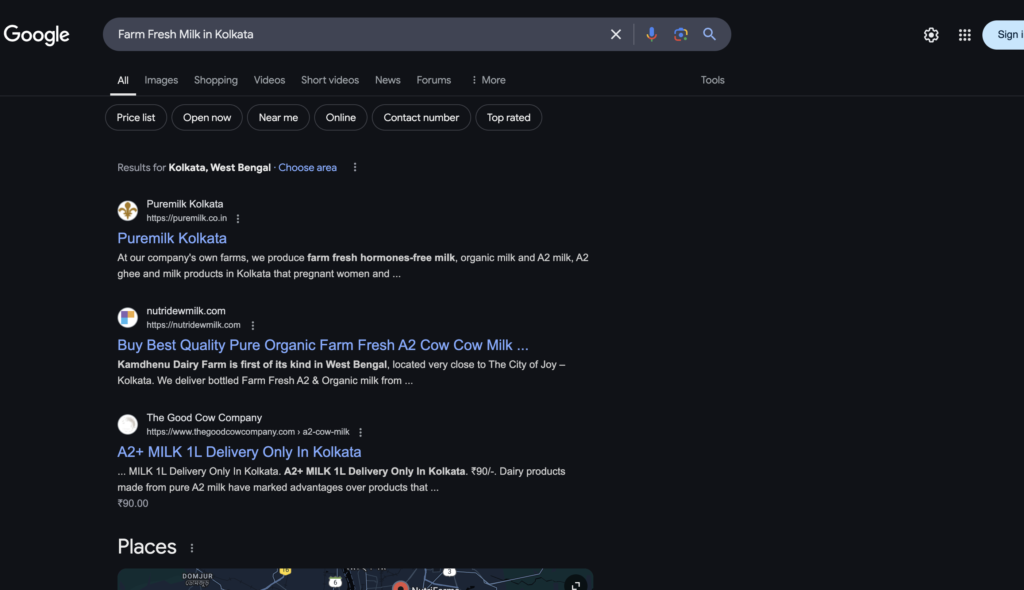Viewport: 1024px width, 590px height.
Task: Click the magnifying glass search button
Action: pyautogui.click(x=709, y=35)
